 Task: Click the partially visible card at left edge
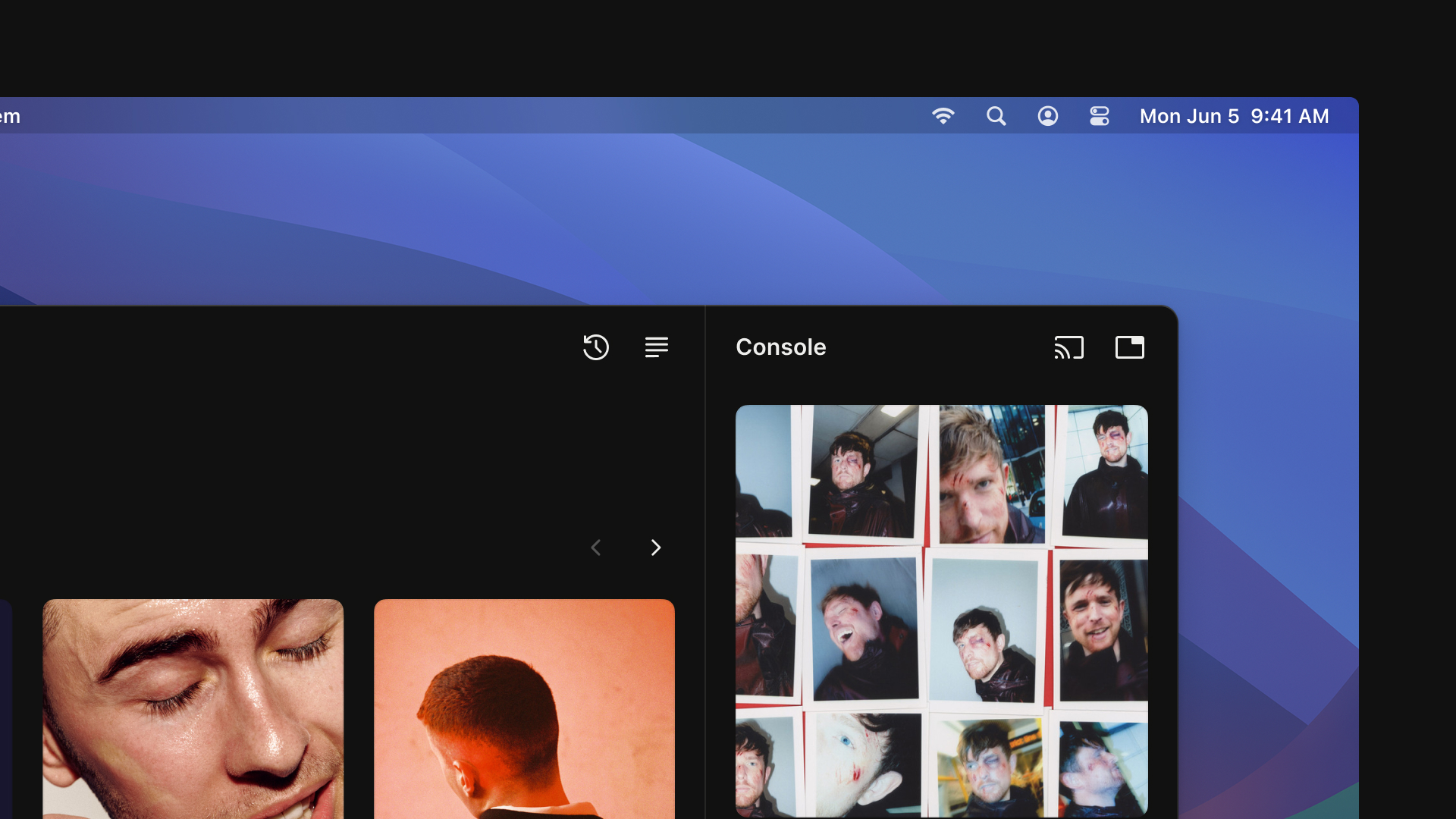[5, 709]
